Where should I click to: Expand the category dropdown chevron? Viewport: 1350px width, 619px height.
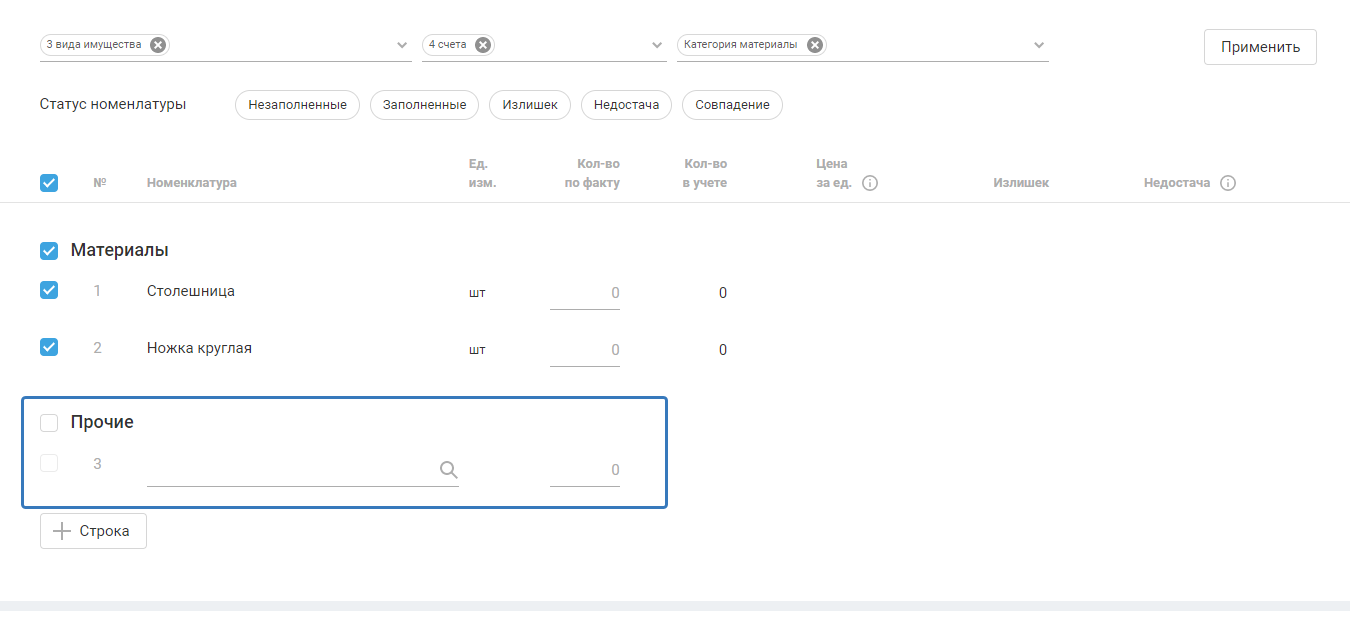coord(1039,45)
